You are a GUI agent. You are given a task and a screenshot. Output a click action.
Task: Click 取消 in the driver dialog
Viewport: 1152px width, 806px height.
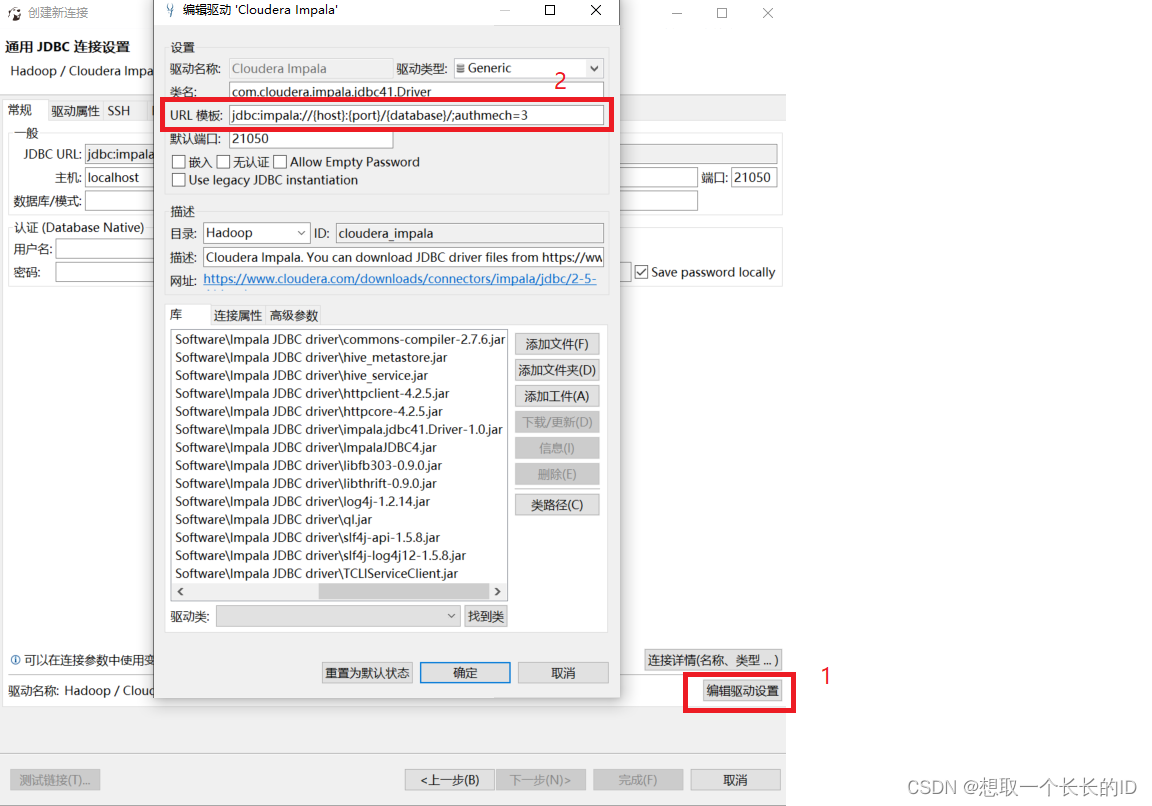pos(564,672)
